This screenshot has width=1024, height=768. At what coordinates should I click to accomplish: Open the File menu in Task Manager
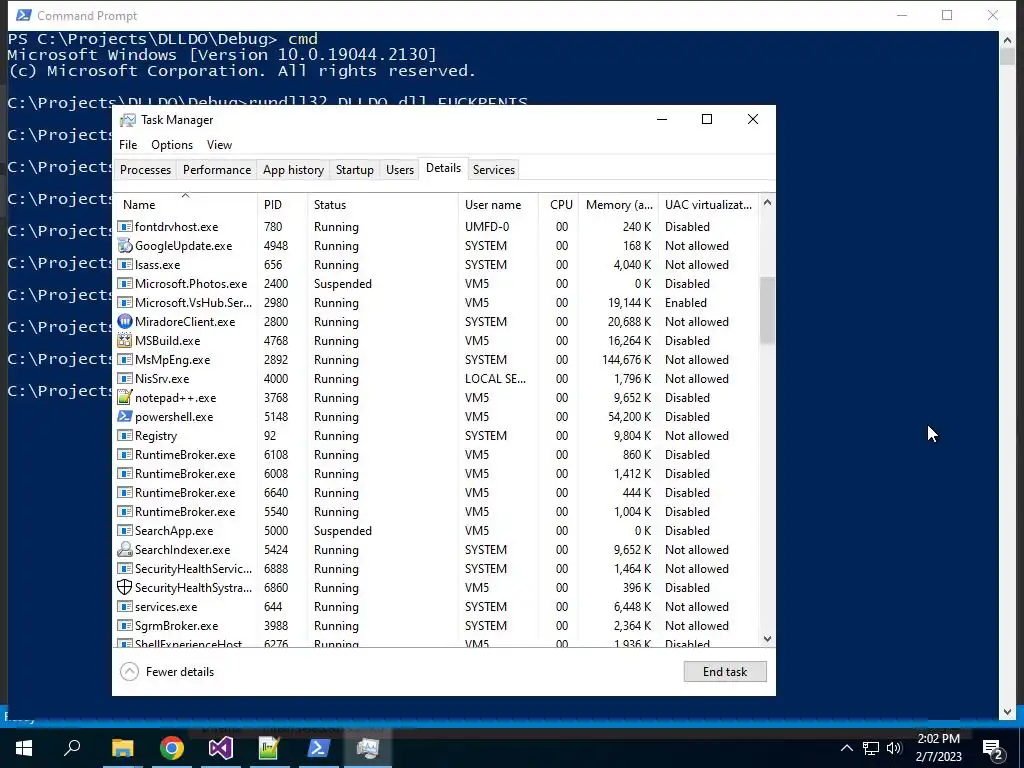128,145
